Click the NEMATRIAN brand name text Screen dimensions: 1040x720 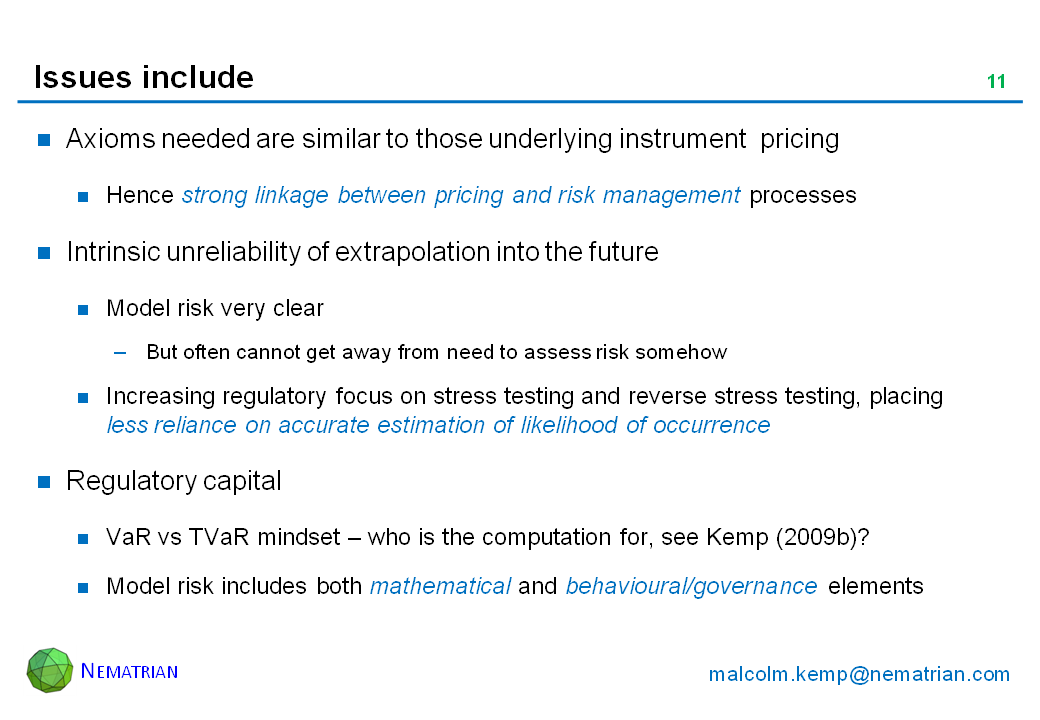click(129, 671)
